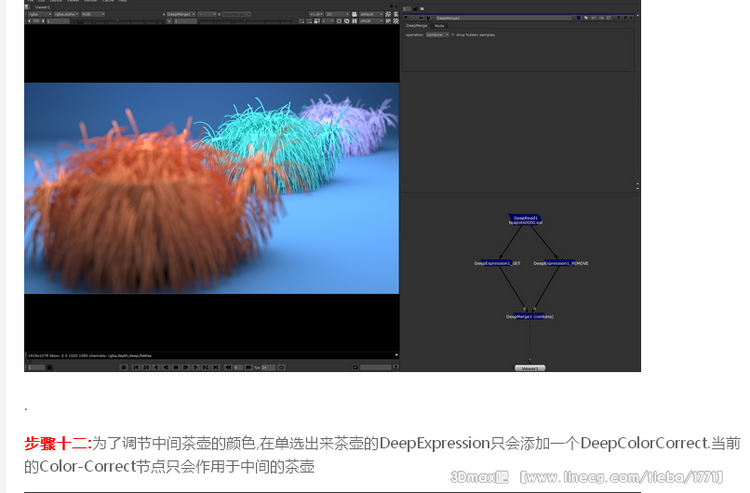The width and height of the screenshot is (750, 493).
Task: Open the rgba.alpha channel dropdown
Action: pos(66,14)
